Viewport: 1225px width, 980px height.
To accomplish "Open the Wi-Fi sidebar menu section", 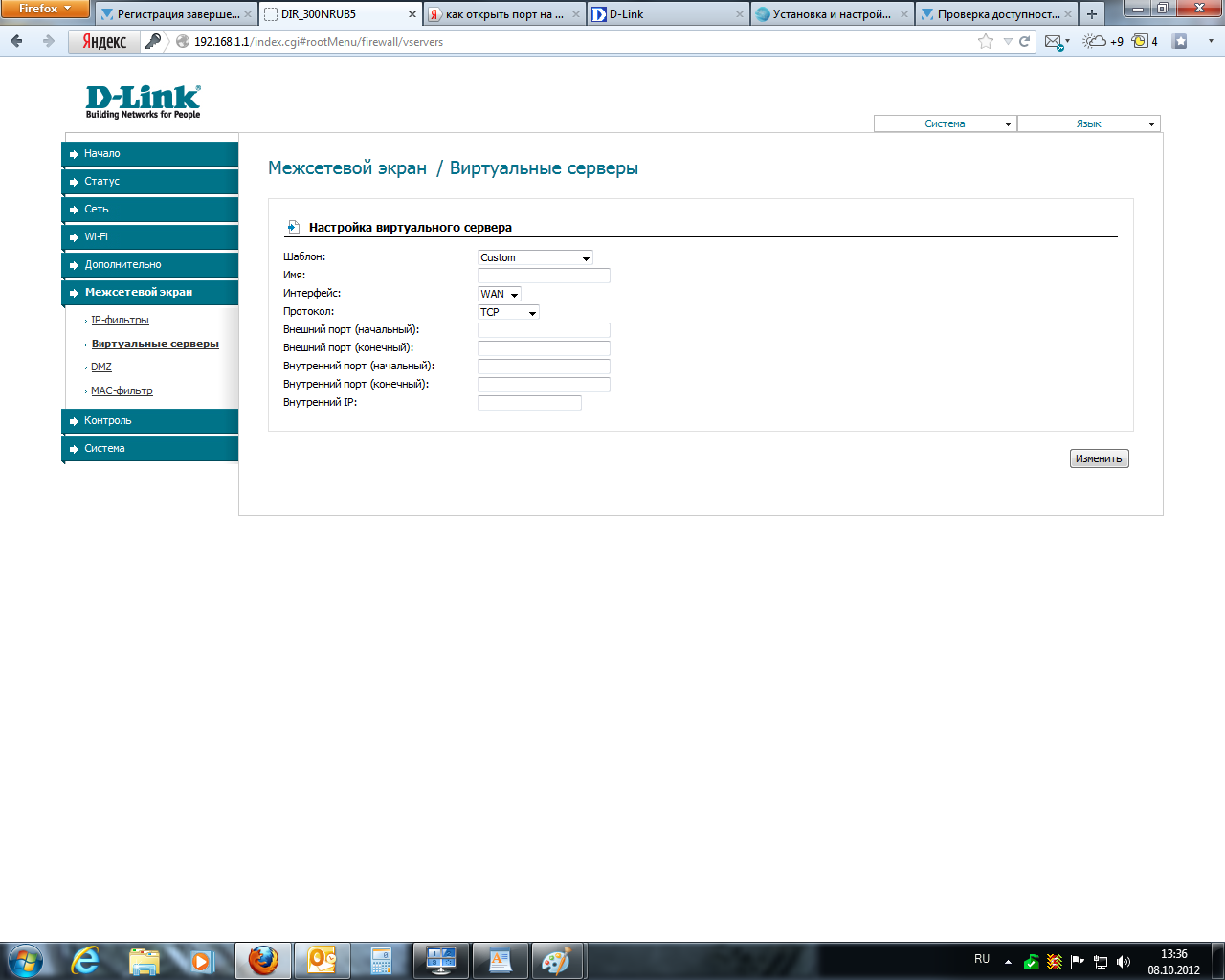I will (x=149, y=236).
